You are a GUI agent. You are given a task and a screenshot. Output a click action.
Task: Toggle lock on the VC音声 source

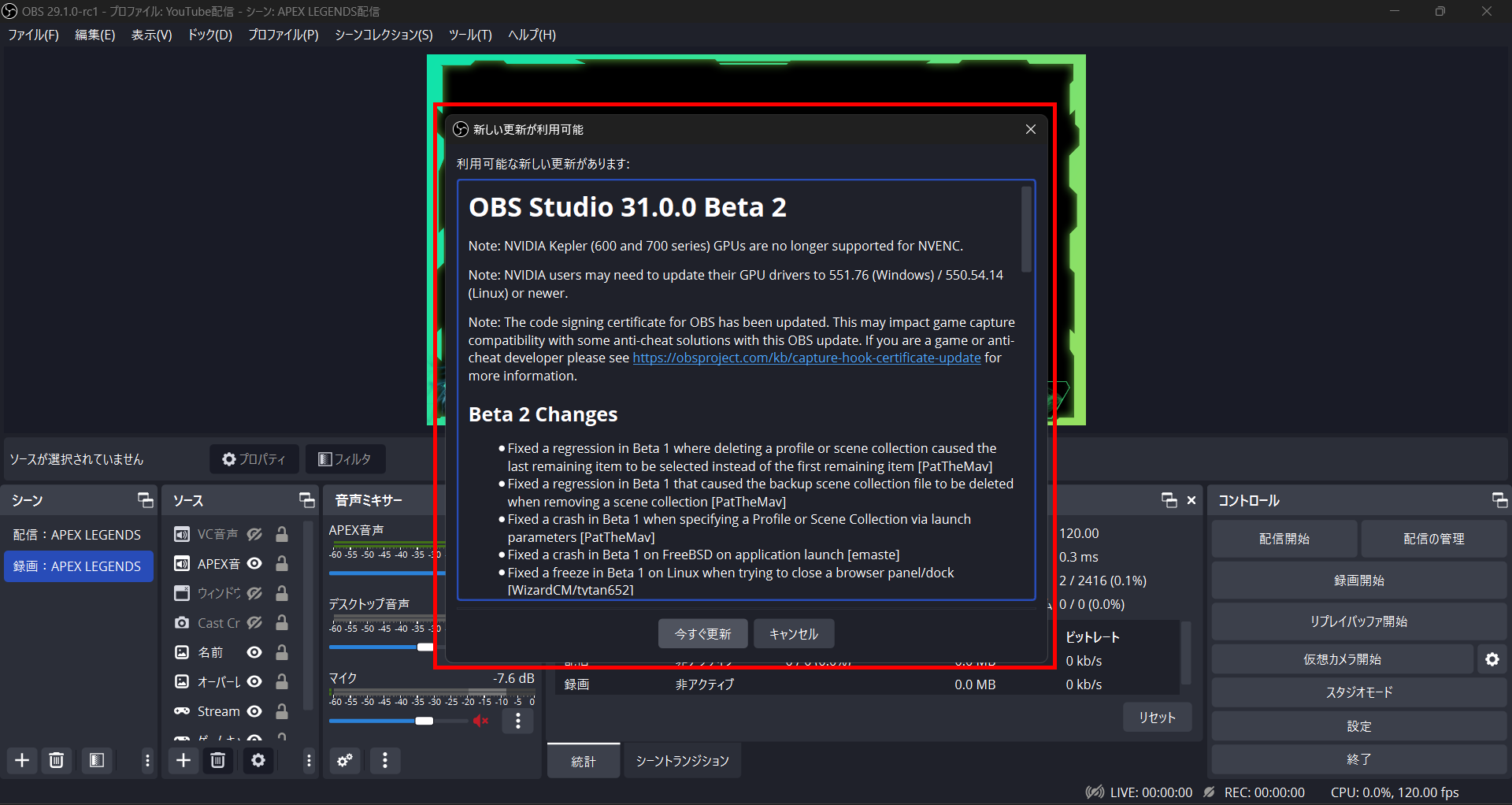pos(281,534)
